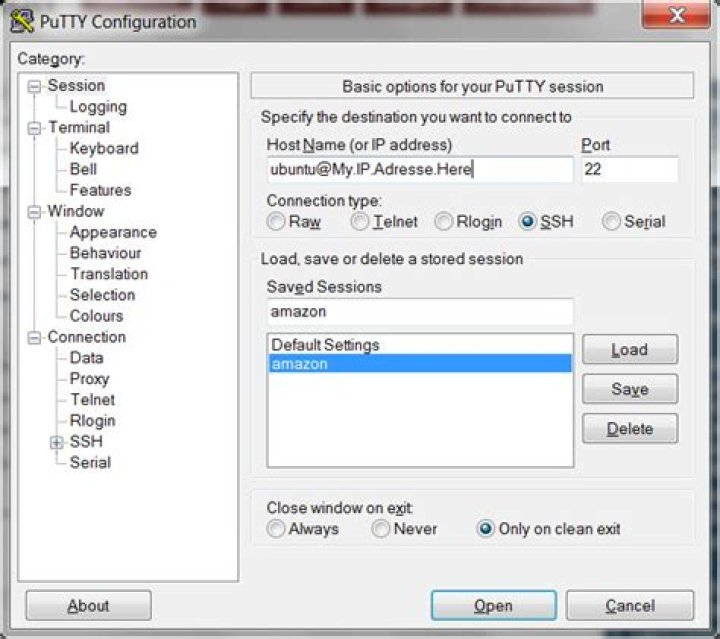
Task: Open the Selection settings category
Action: pos(102,295)
